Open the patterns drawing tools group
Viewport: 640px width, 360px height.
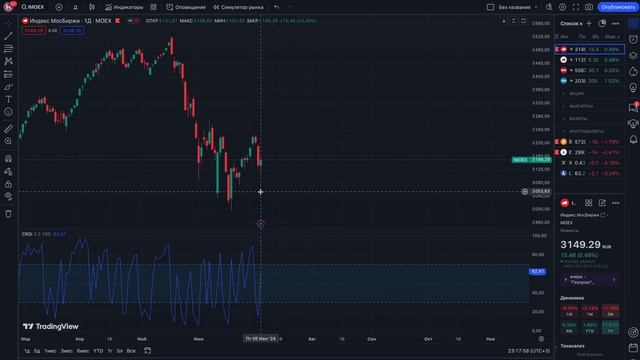pos(8,61)
